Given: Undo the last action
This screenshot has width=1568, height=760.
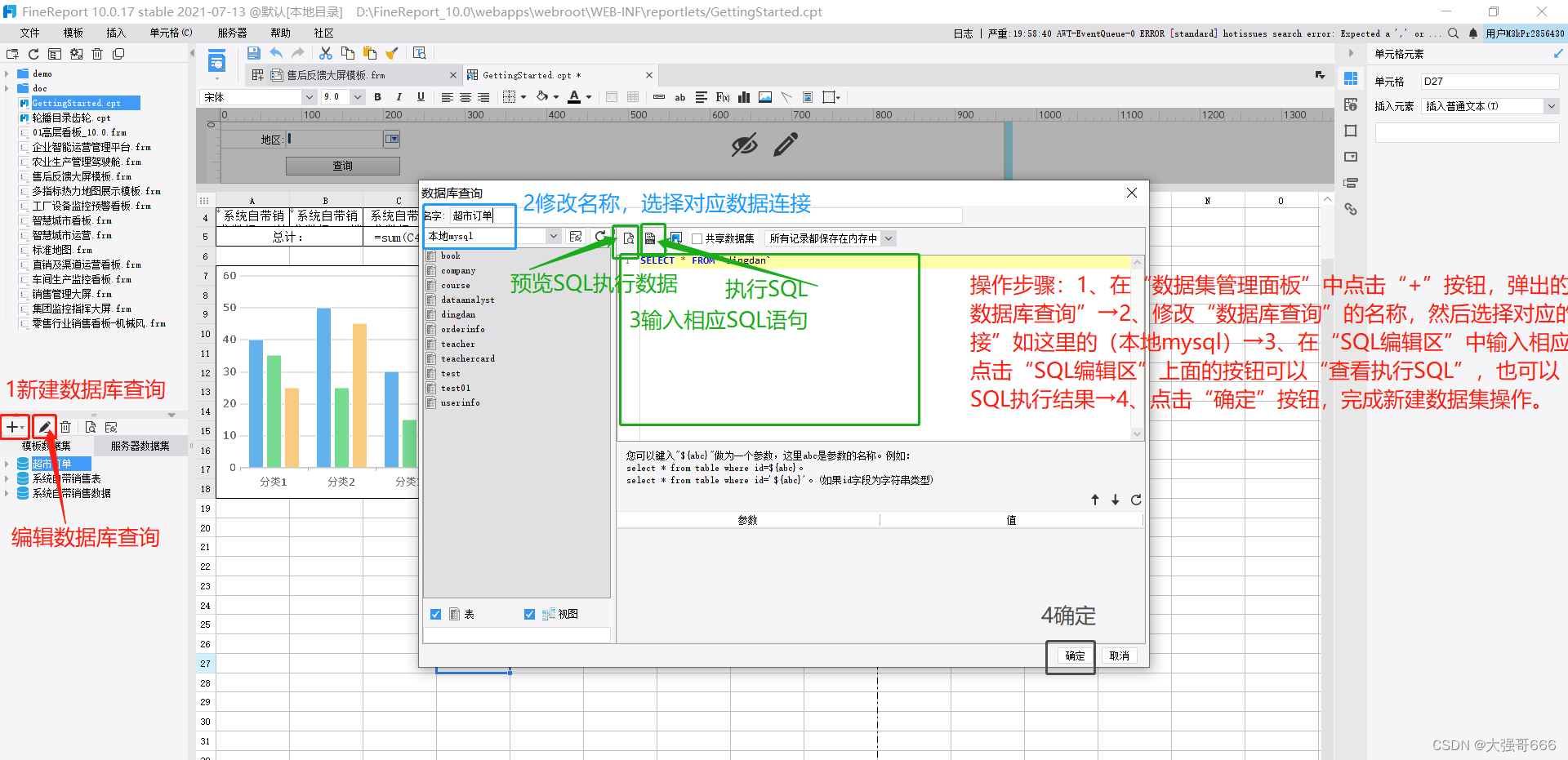Looking at the screenshot, I should pyautogui.click(x=276, y=53).
